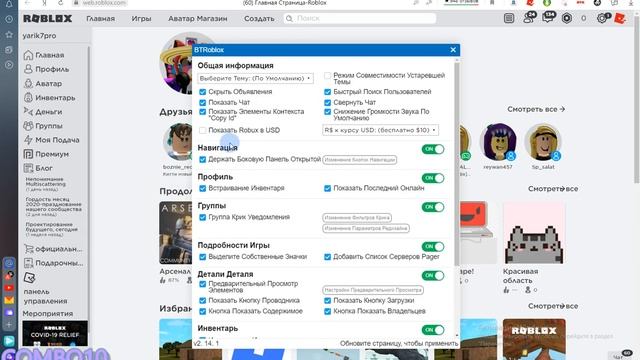Toggle Держать Боковую Панель Открытой checkbox
The image size is (640, 360).
pos(202,159)
